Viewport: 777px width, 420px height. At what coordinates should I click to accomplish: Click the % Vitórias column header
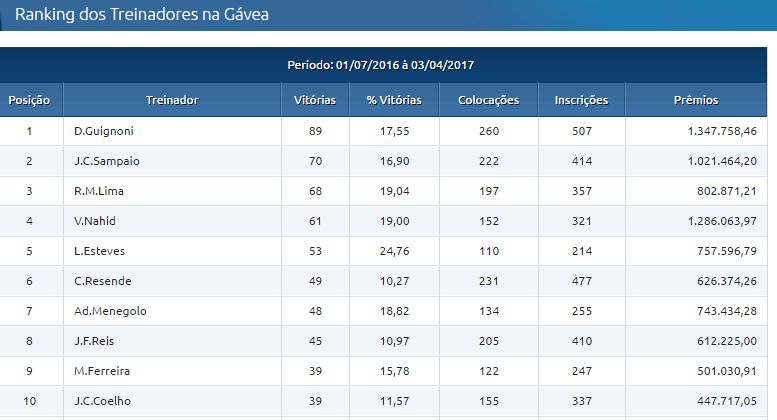394,100
